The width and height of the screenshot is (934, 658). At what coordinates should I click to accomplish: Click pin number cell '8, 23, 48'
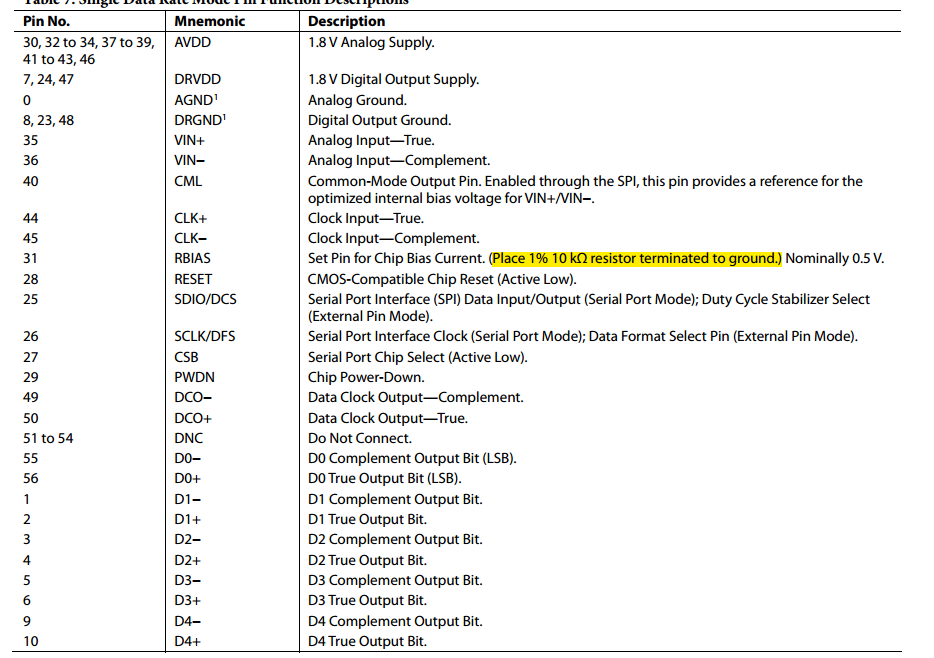48,120
